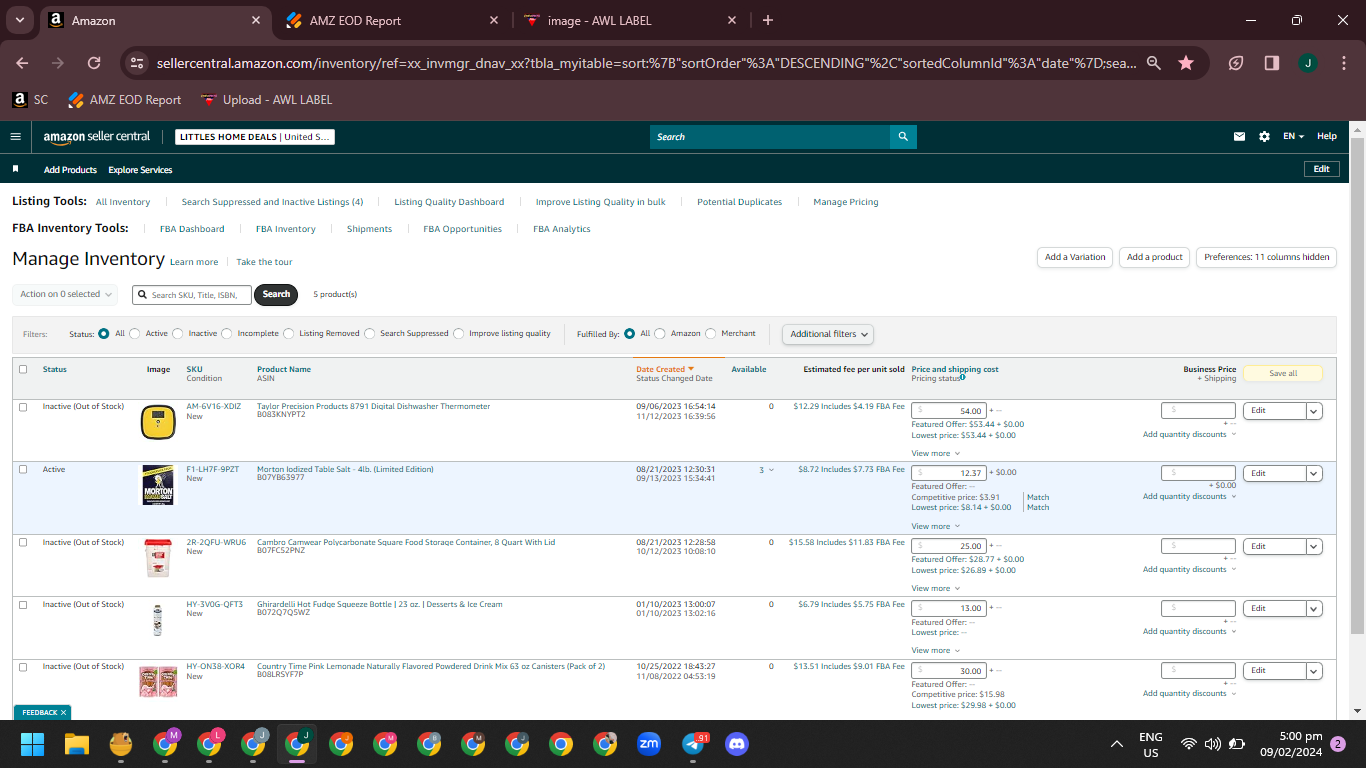Select Fulfilled By Amazon radio
Image resolution: width=1366 pixels, height=768 pixels.
tap(660, 334)
